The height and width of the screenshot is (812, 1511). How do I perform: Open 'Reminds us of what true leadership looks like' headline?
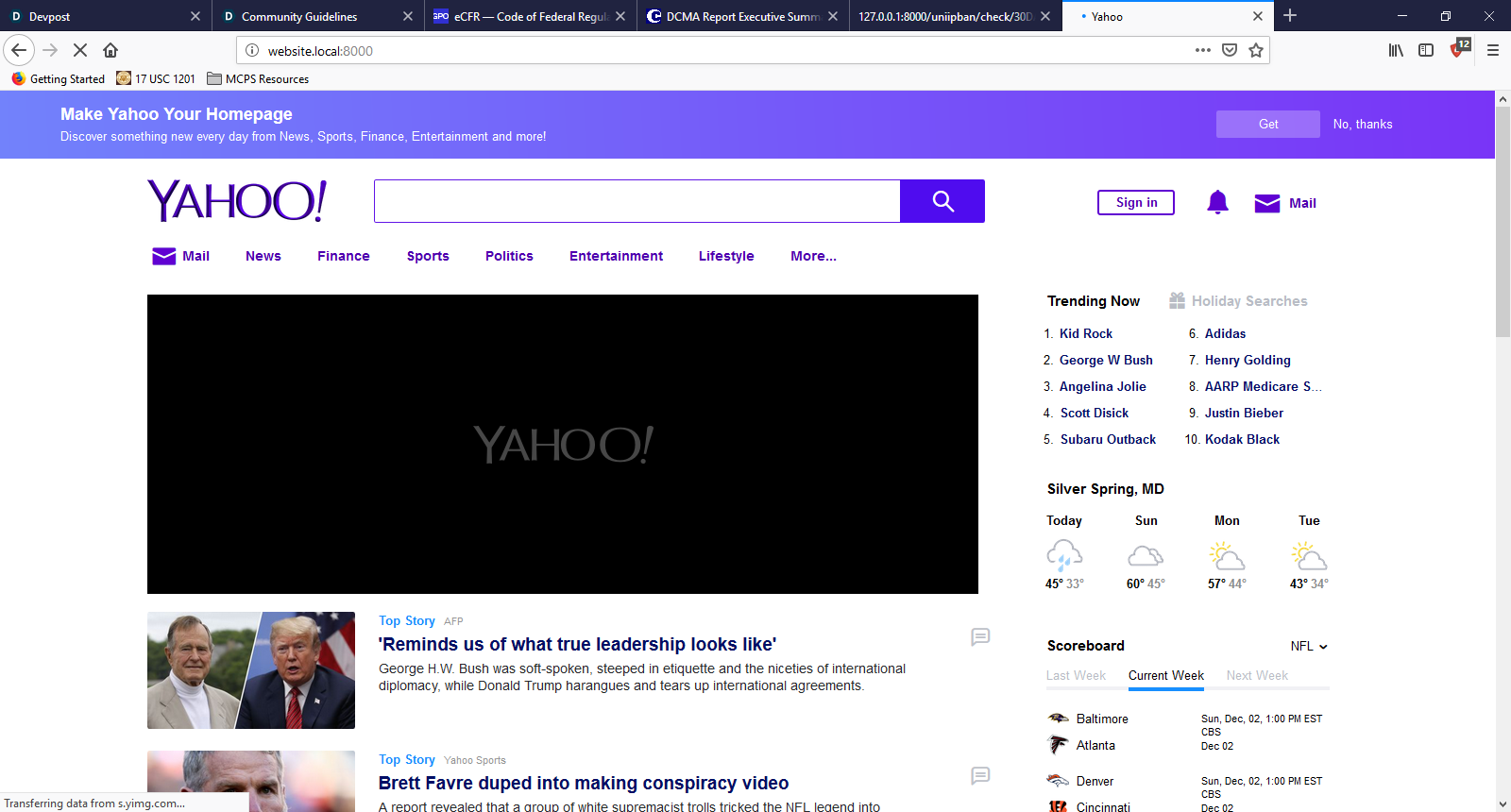click(577, 644)
